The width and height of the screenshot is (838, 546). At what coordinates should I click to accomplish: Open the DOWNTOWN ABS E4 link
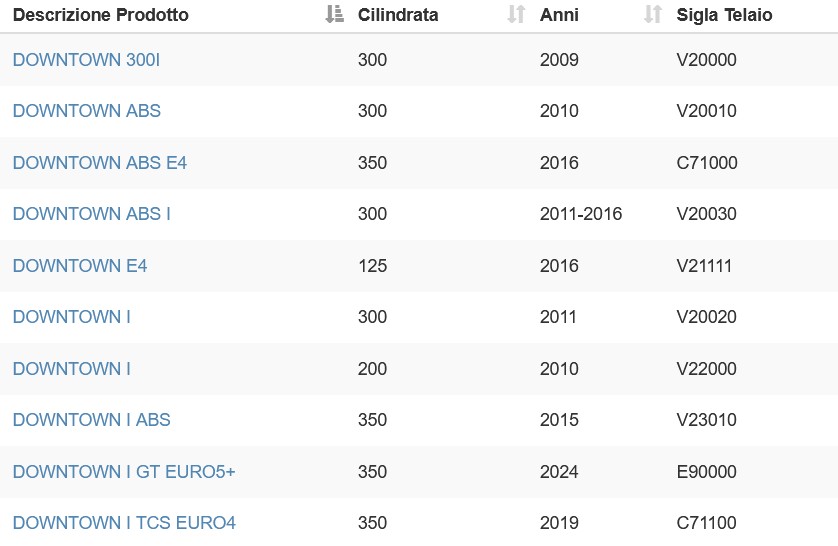(x=100, y=163)
